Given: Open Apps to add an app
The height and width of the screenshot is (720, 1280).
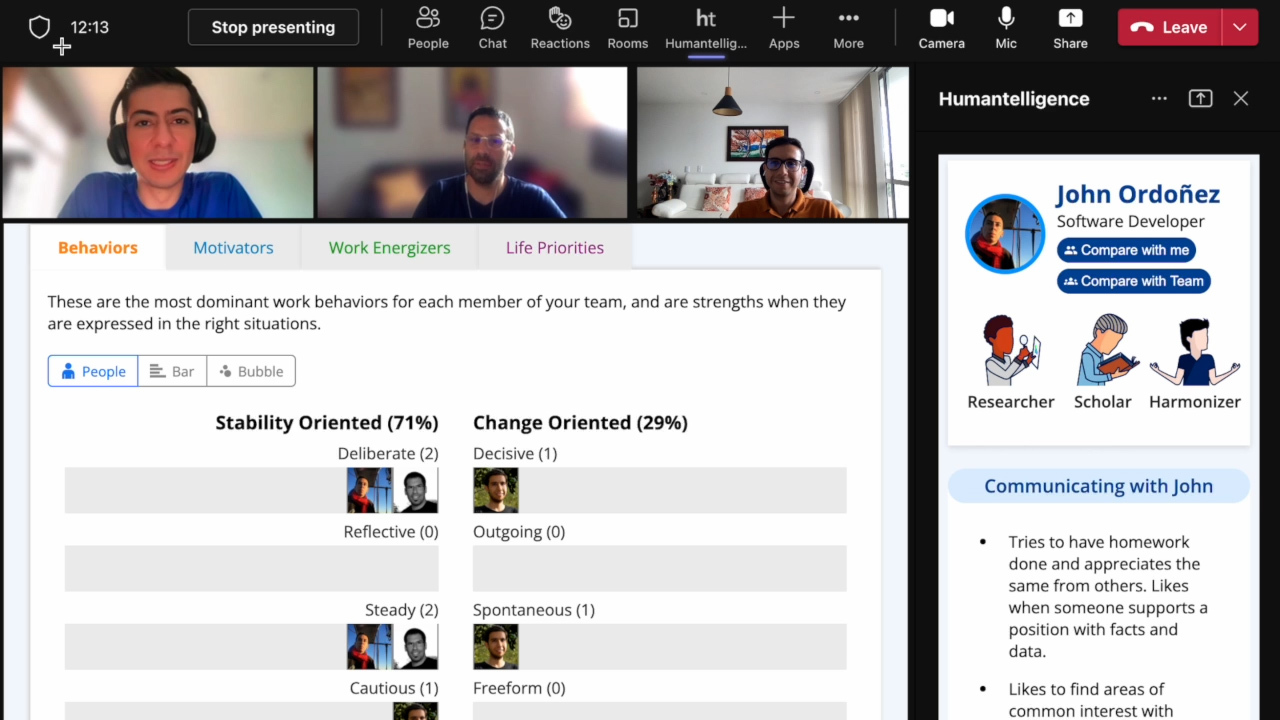Looking at the screenshot, I should point(784,28).
